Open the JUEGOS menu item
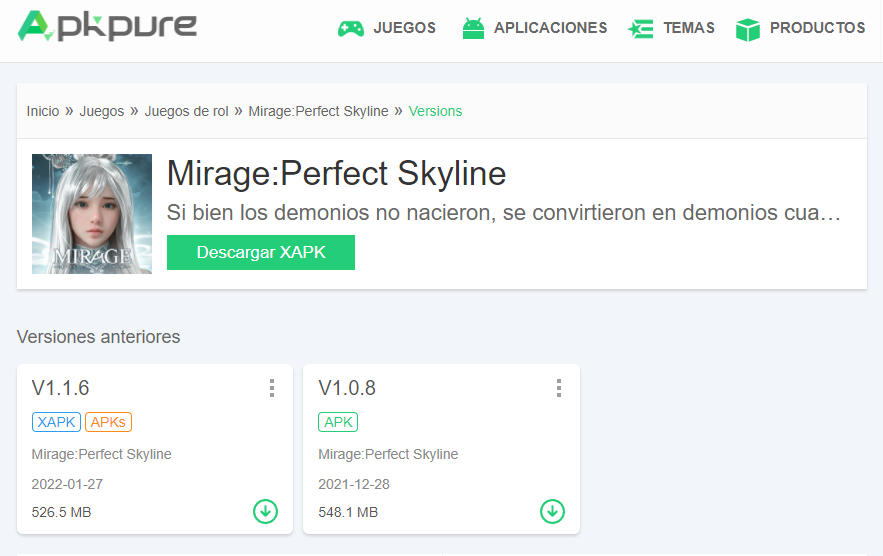The width and height of the screenshot is (883, 556). coord(404,28)
